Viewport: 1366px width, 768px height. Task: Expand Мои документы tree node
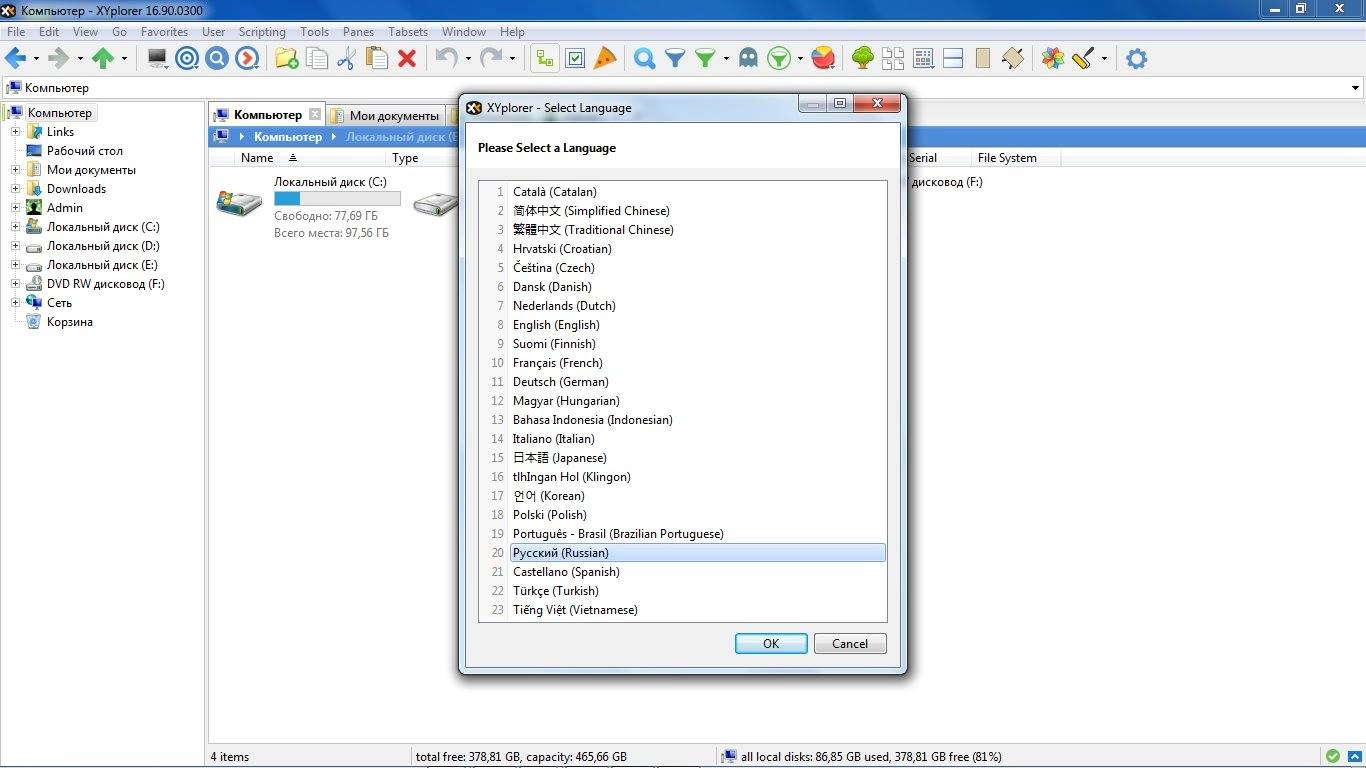coord(15,170)
